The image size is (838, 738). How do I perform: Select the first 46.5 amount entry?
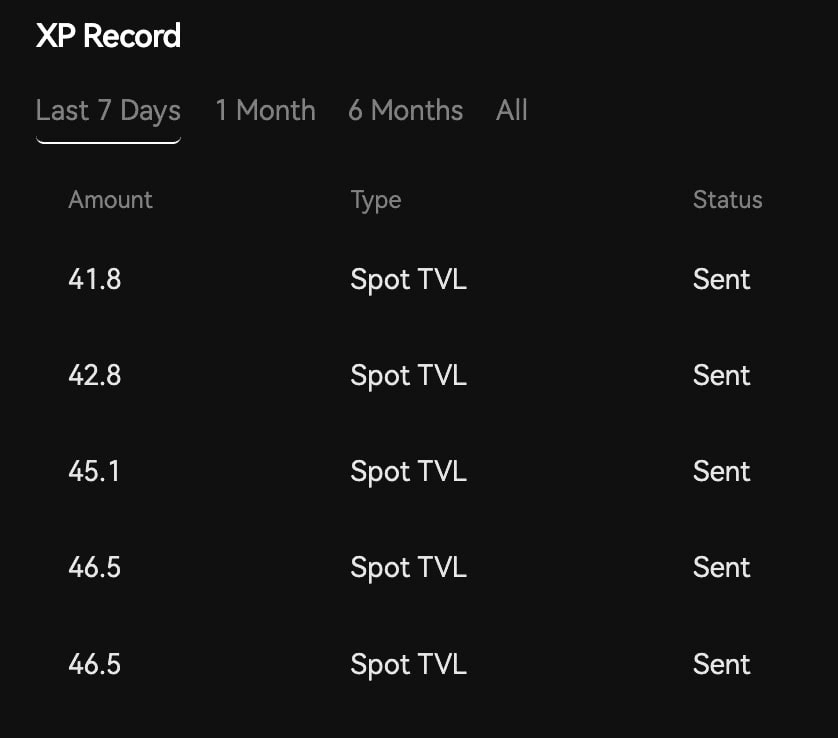[94, 567]
